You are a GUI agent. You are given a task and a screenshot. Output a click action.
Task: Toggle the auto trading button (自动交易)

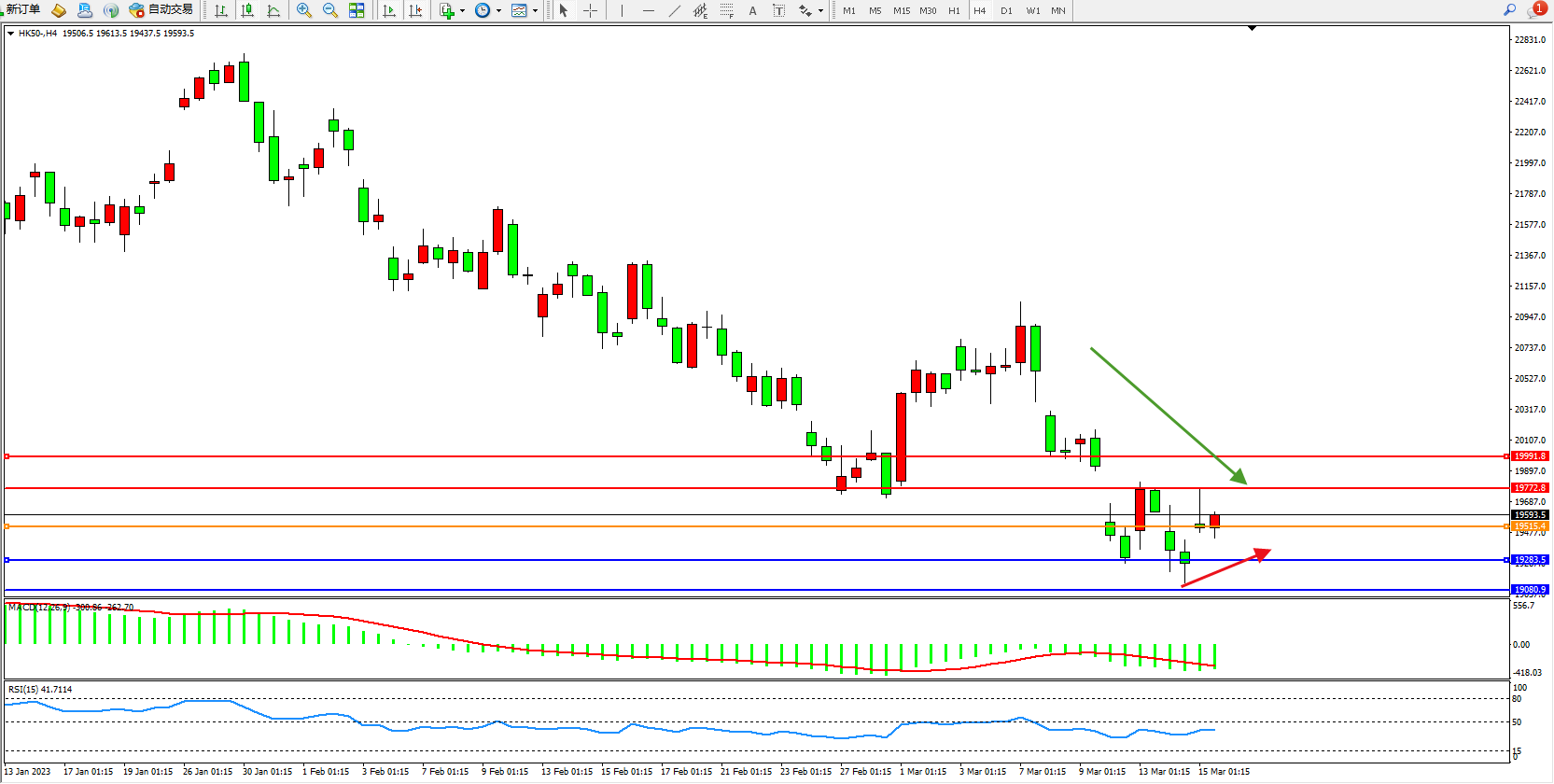tap(161, 10)
